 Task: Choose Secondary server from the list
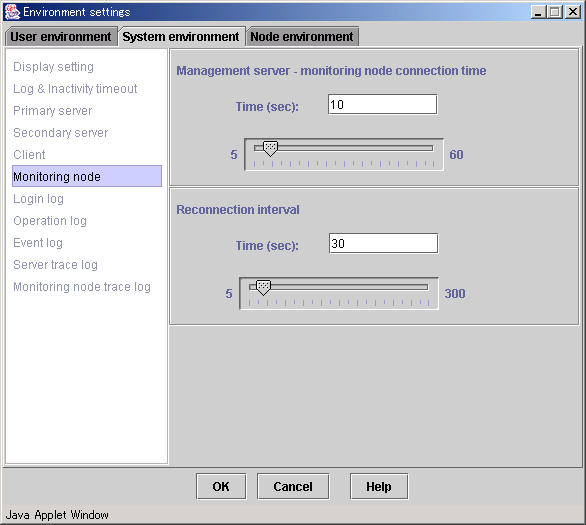click(x=61, y=133)
